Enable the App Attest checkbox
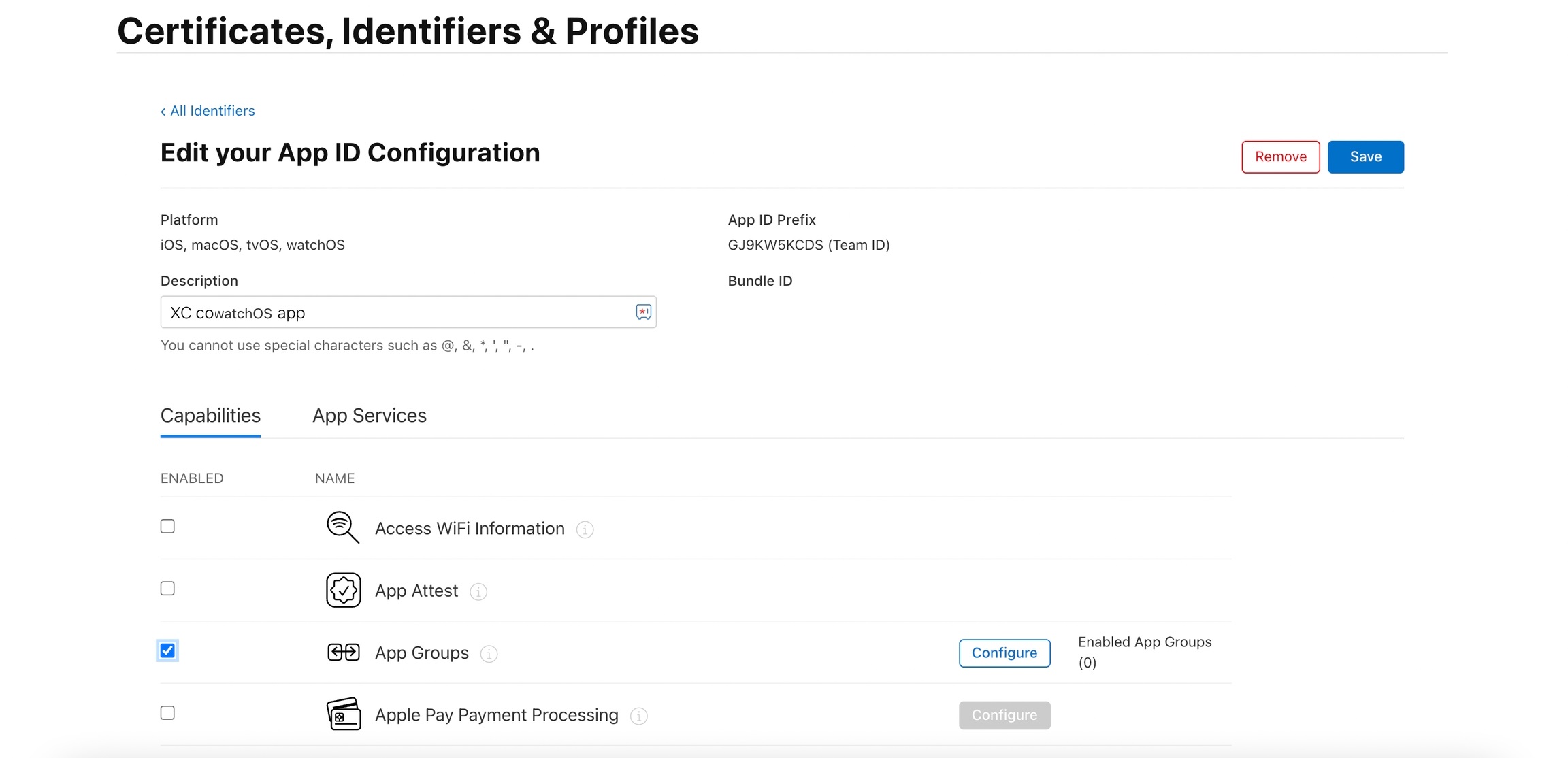 (x=167, y=589)
